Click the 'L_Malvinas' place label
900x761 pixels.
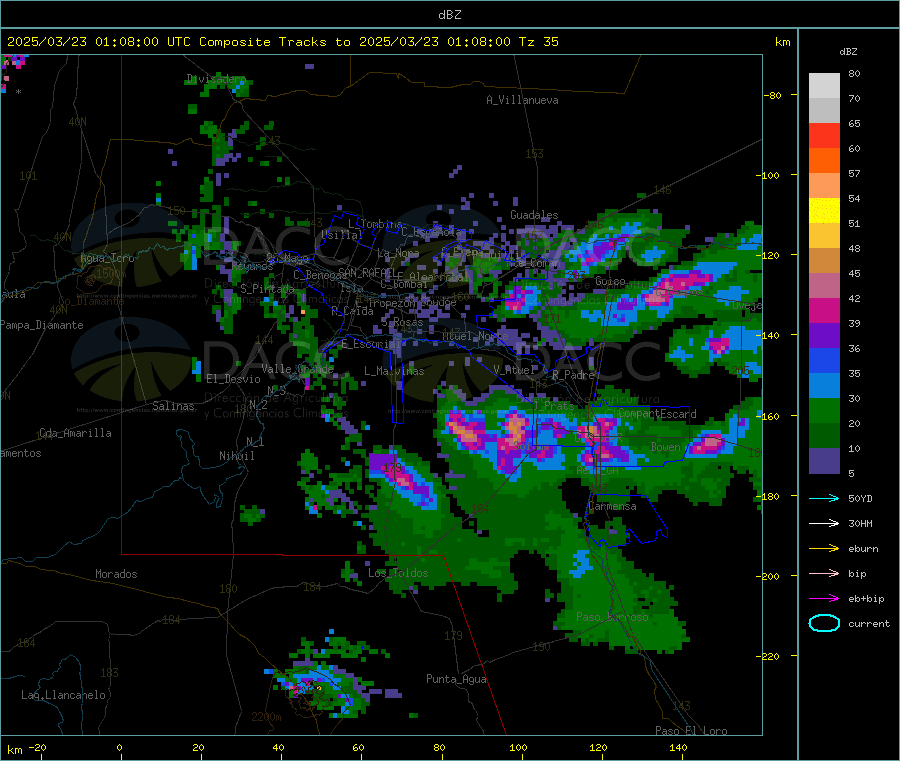click(394, 371)
